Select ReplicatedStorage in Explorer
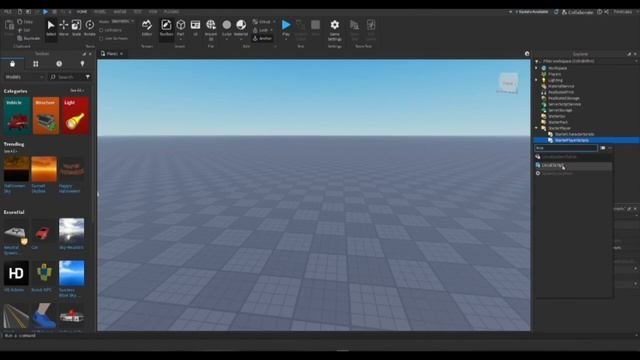 564,98
